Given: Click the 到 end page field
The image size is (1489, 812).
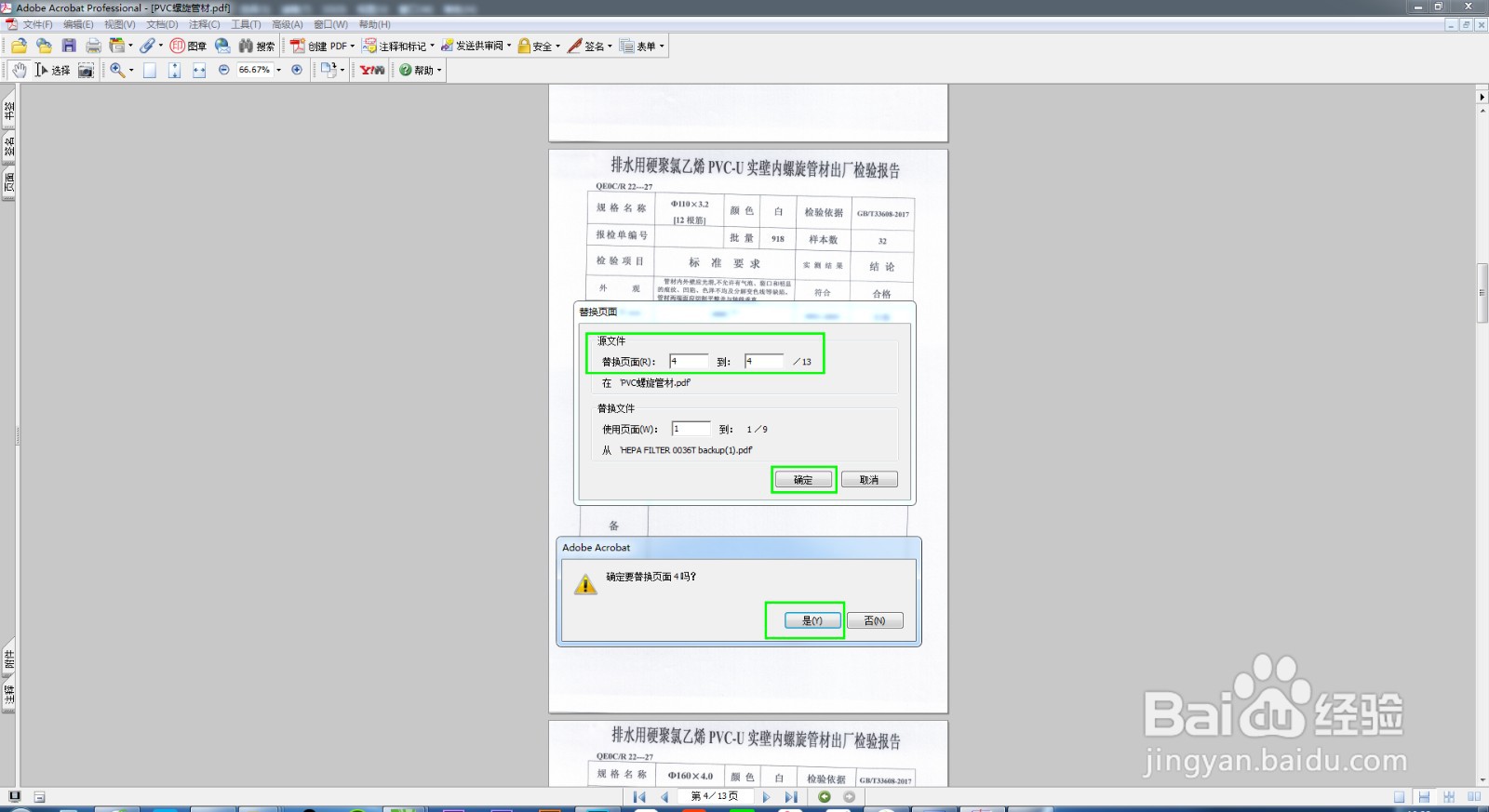Looking at the screenshot, I should [x=764, y=361].
